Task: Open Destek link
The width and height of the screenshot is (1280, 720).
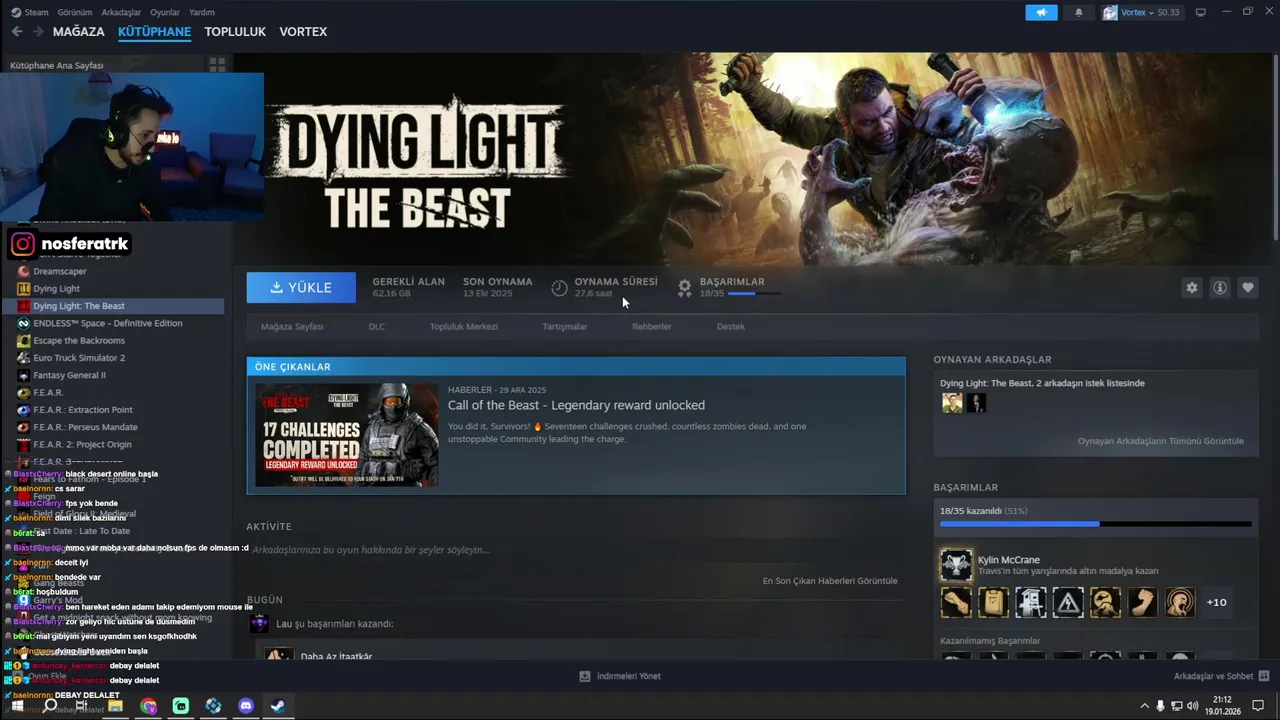Action: click(730, 326)
